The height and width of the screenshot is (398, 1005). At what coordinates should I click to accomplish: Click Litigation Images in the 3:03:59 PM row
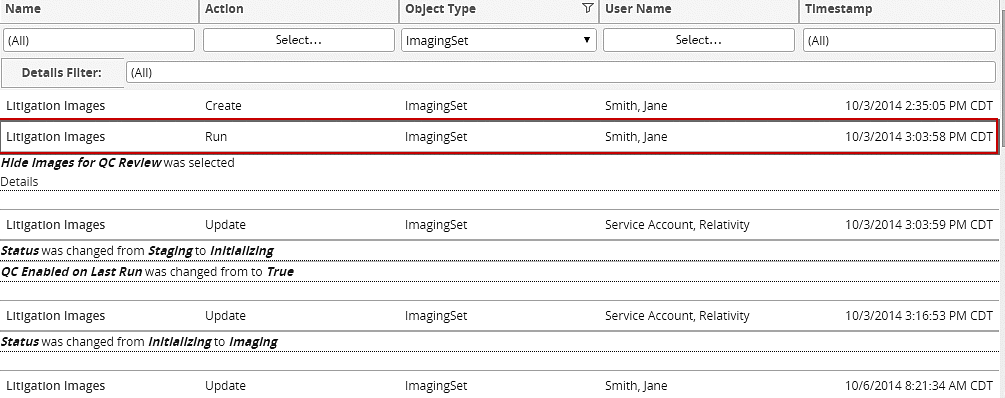pos(55,225)
